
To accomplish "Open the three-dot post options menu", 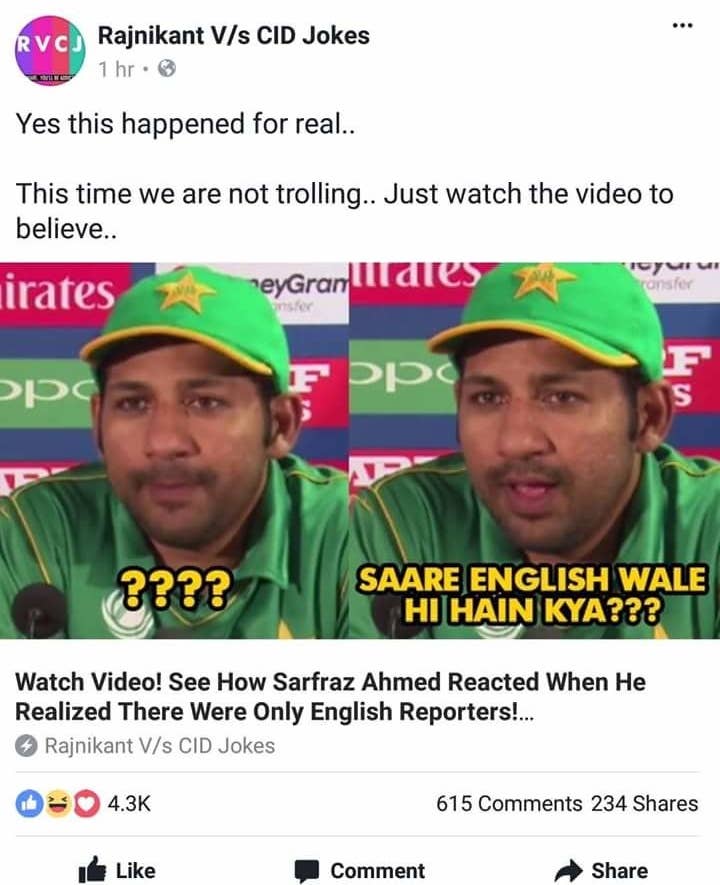I will pyautogui.click(x=682, y=25).
